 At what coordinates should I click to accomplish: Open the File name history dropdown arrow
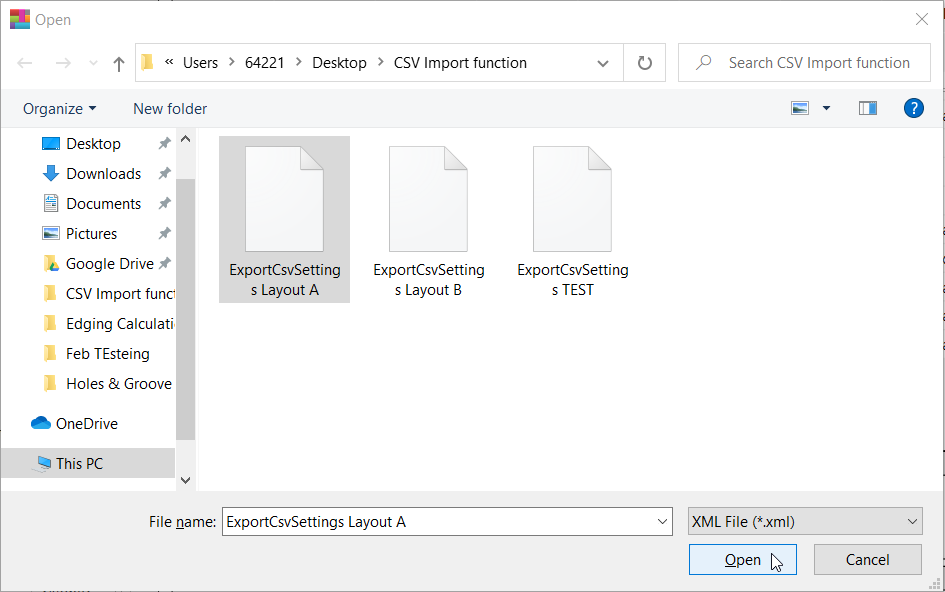[662, 521]
